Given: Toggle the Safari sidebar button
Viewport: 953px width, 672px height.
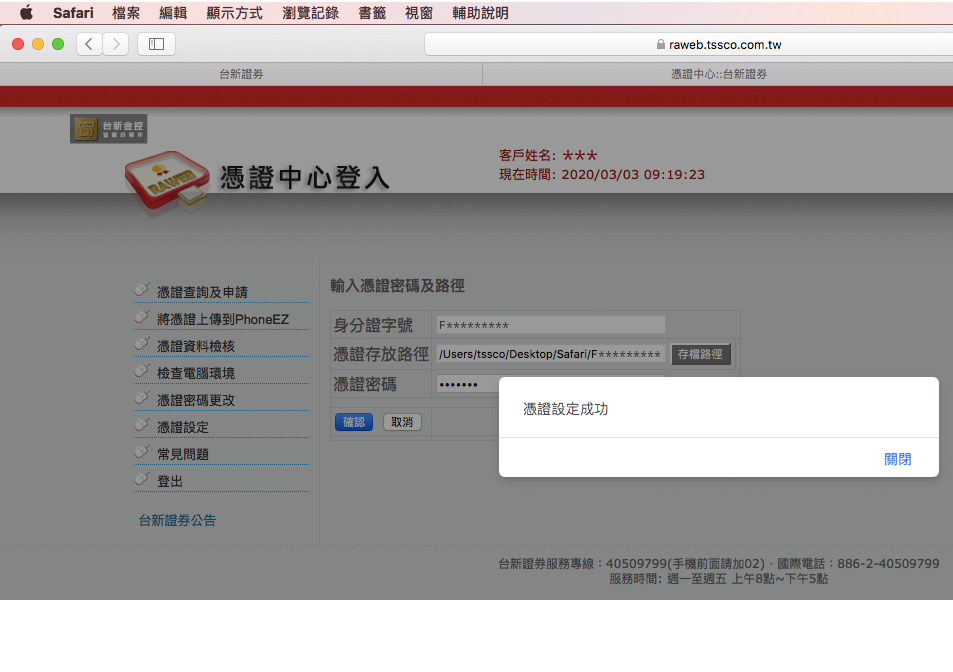Looking at the screenshot, I should (x=156, y=44).
